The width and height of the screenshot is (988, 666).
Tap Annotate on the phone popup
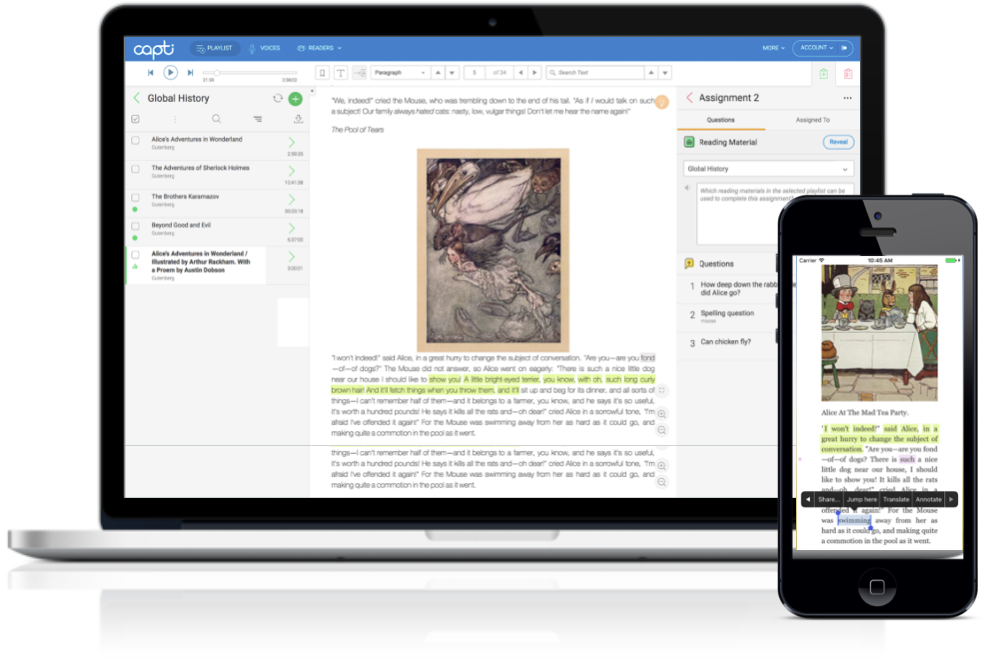coord(928,499)
